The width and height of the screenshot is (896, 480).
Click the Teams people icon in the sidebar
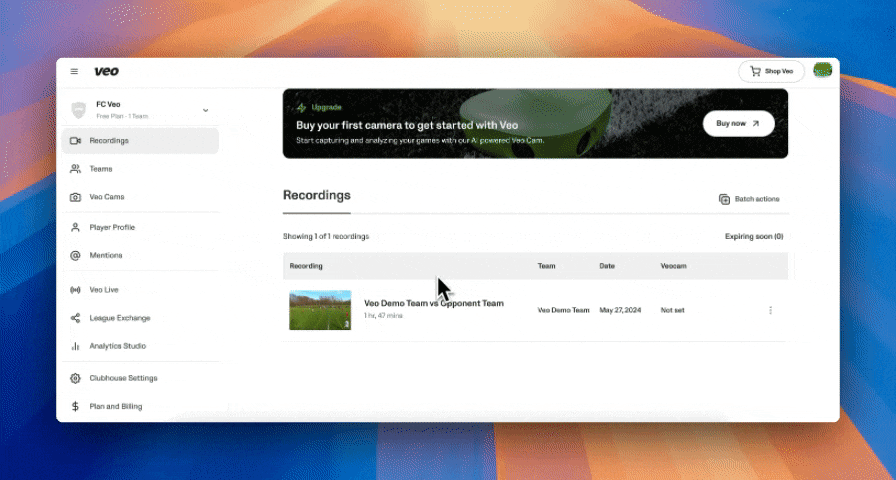tap(75, 169)
